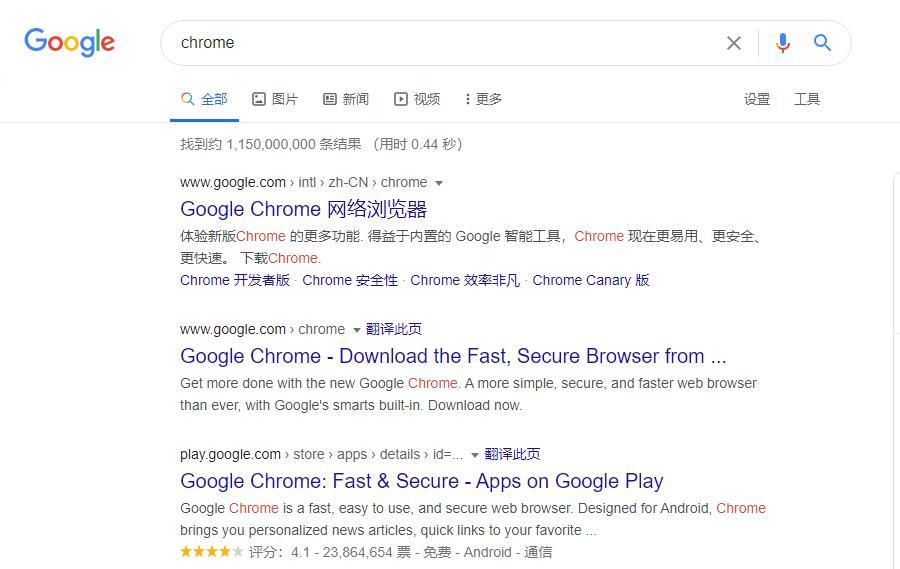Image resolution: width=900 pixels, height=569 pixels.
Task: Start voice search with microphone icon
Action: point(782,43)
